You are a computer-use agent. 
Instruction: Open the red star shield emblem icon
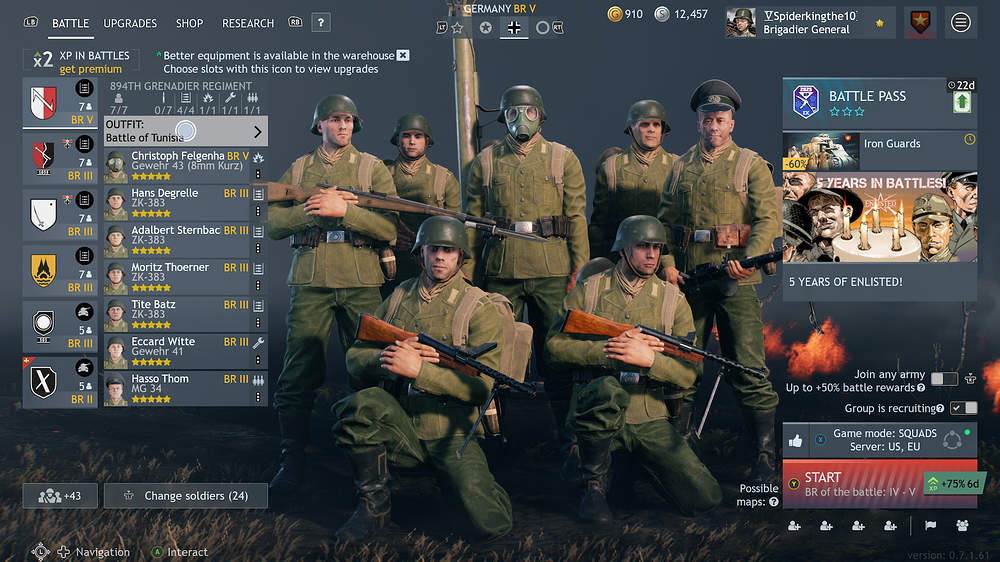pos(920,23)
